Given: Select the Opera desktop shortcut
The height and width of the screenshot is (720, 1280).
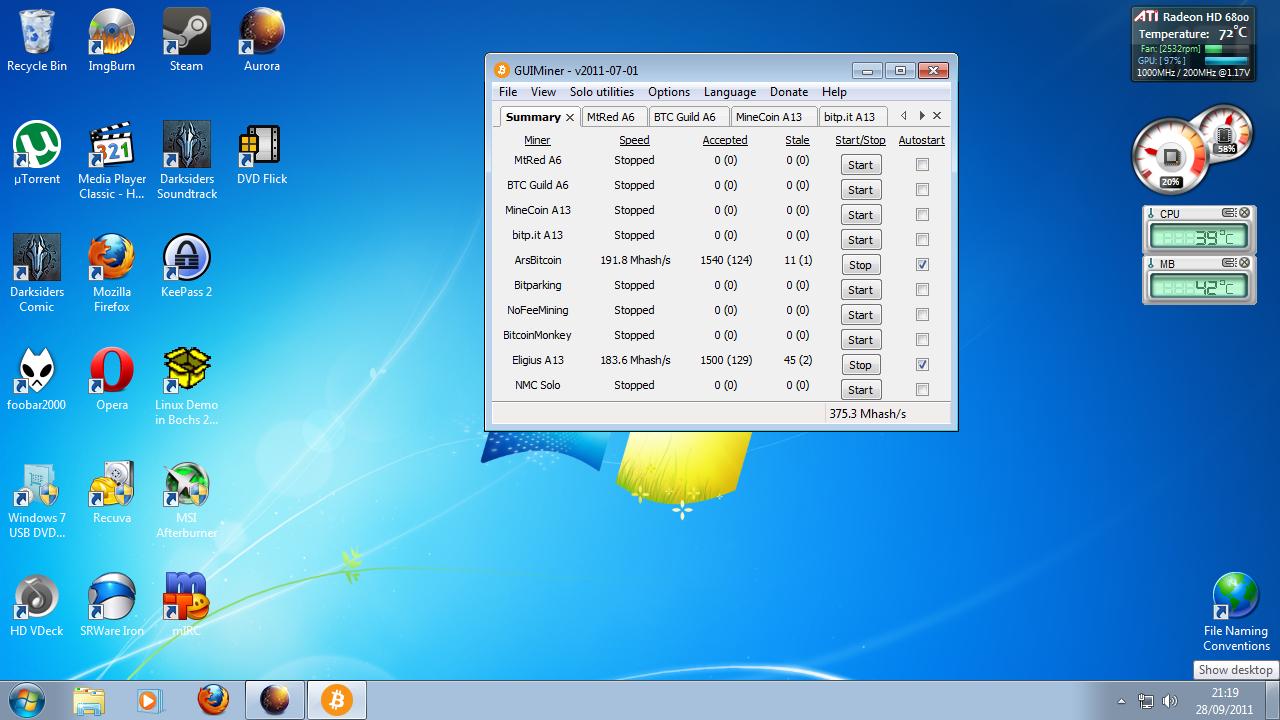Looking at the screenshot, I should [x=112, y=379].
